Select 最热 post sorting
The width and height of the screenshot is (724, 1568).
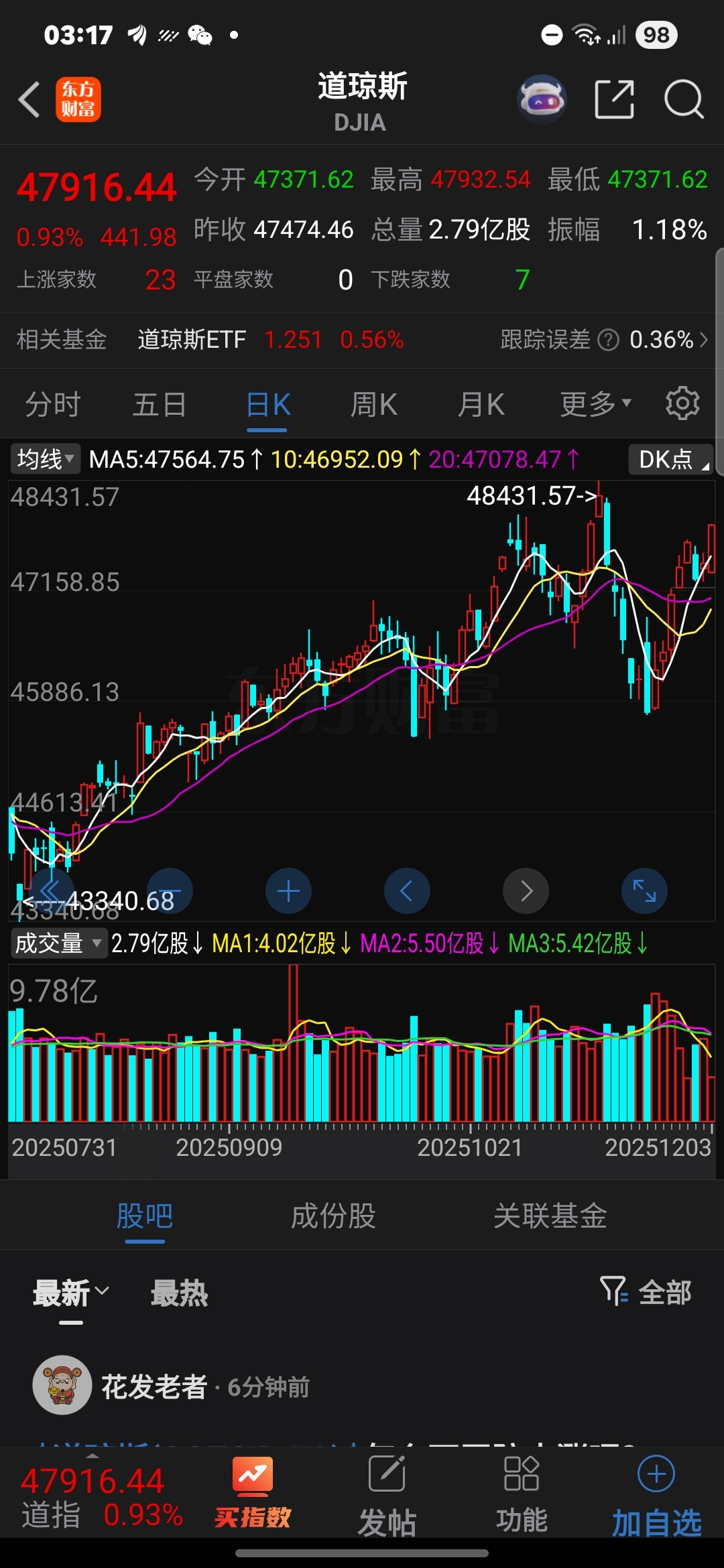point(180,1293)
